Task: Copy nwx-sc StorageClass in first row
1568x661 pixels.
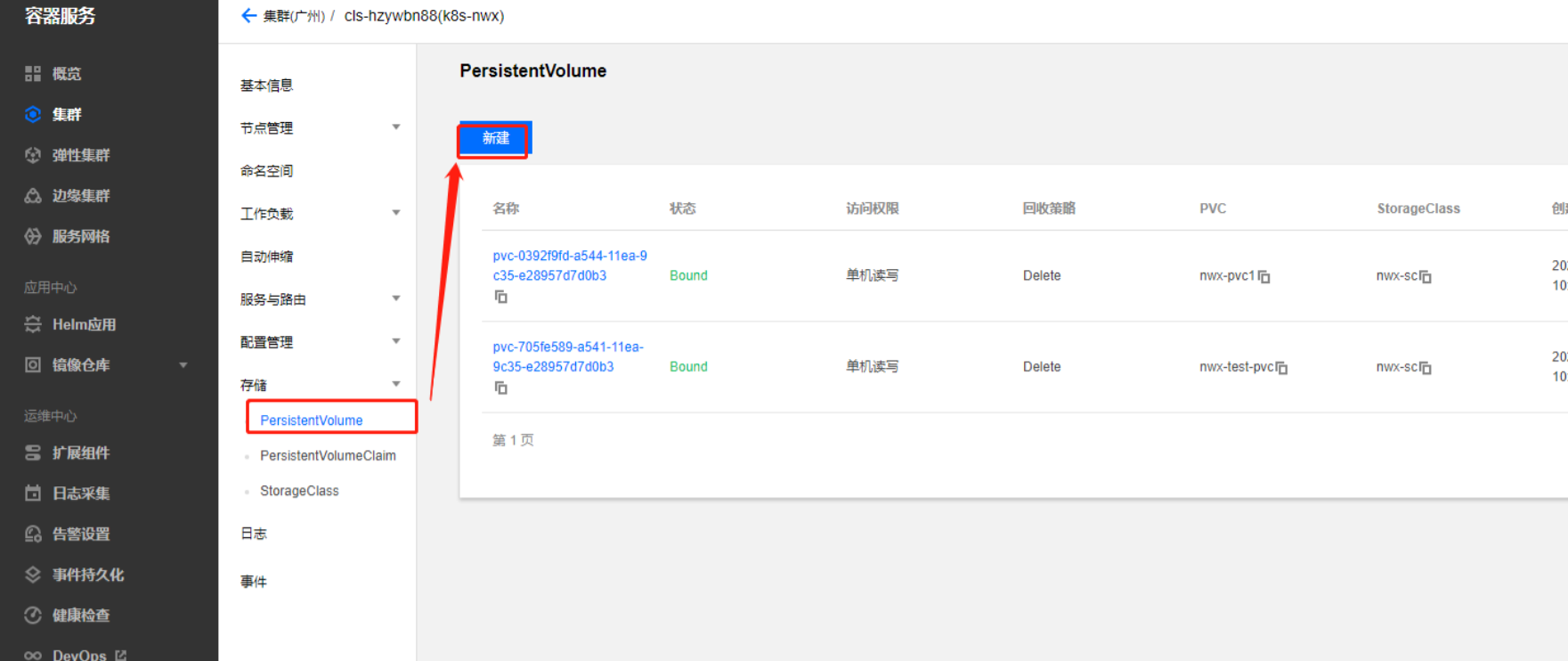Action: [x=1426, y=276]
